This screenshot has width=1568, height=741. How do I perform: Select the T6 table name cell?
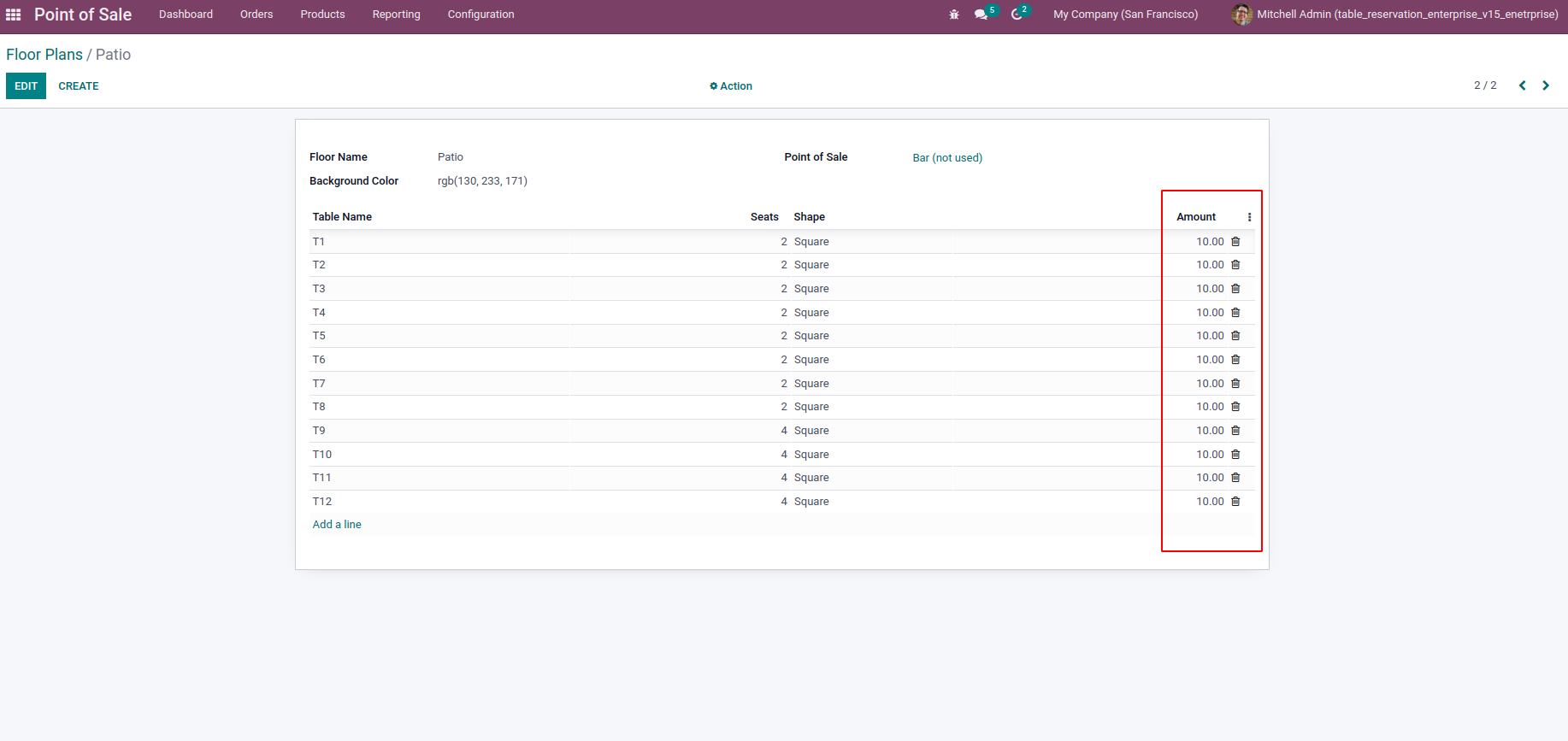pos(440,360)
